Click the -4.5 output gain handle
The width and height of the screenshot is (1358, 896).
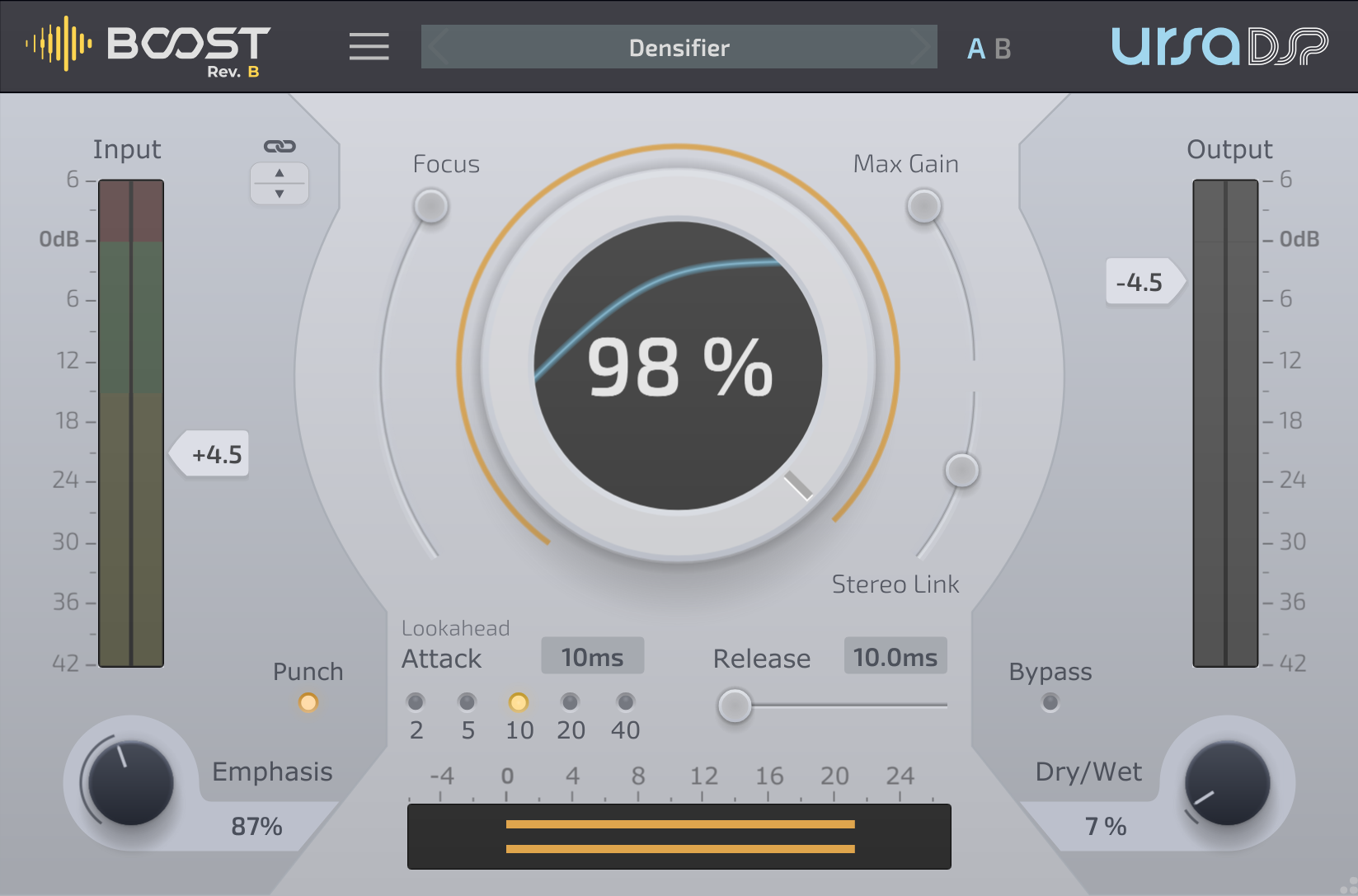point(1145,282)
